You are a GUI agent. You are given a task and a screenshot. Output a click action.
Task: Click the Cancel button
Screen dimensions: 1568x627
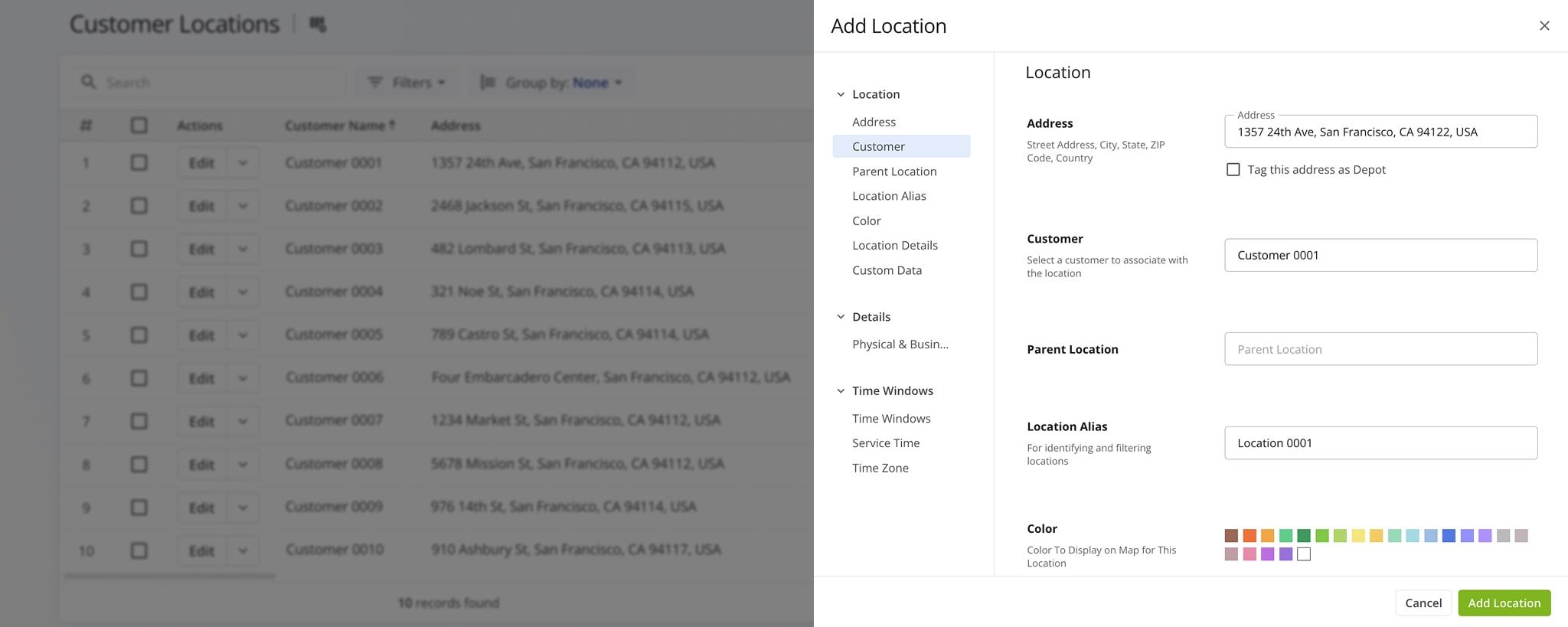point(1423,603)
